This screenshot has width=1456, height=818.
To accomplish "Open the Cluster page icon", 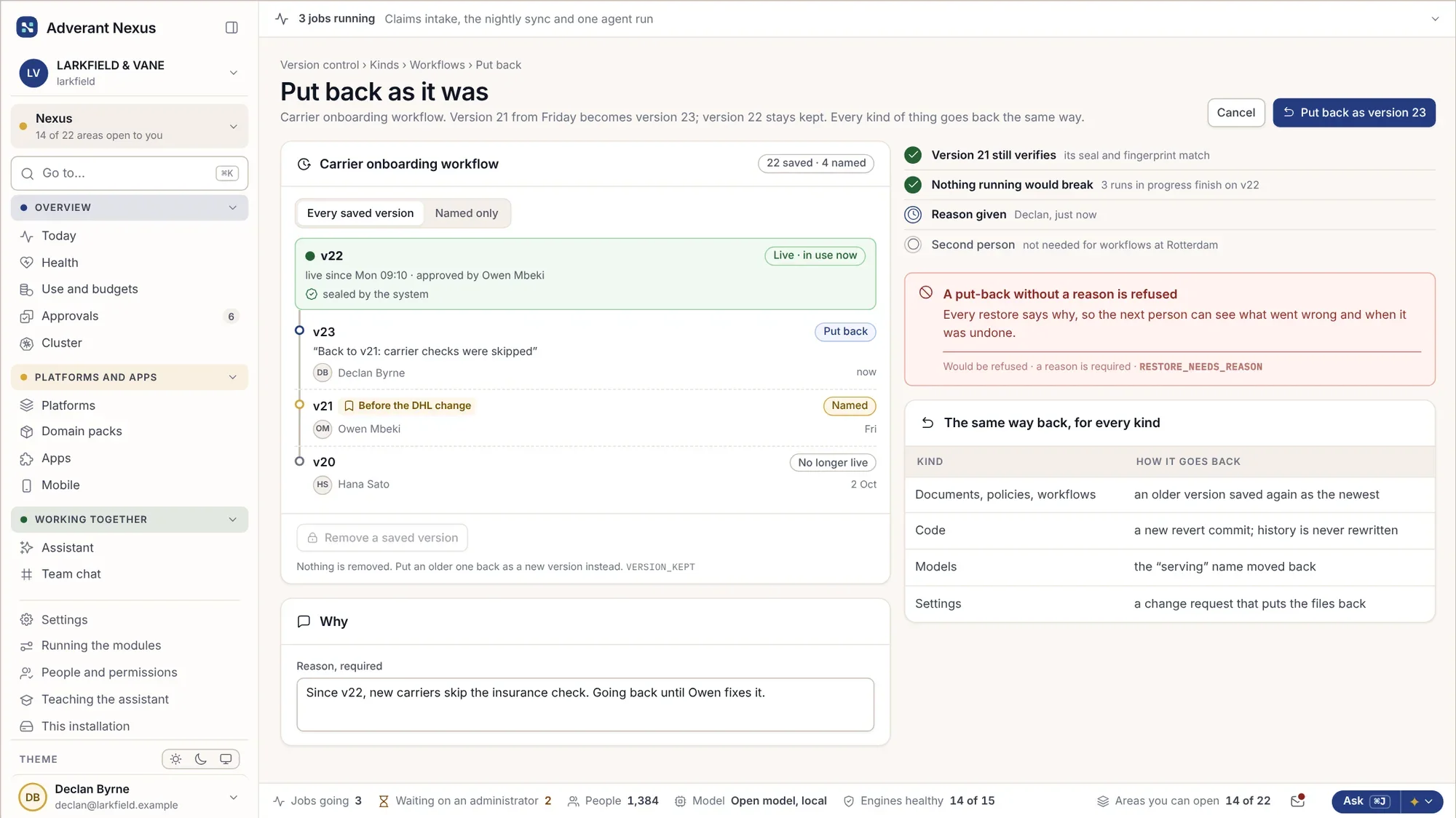I will point(27,344).
